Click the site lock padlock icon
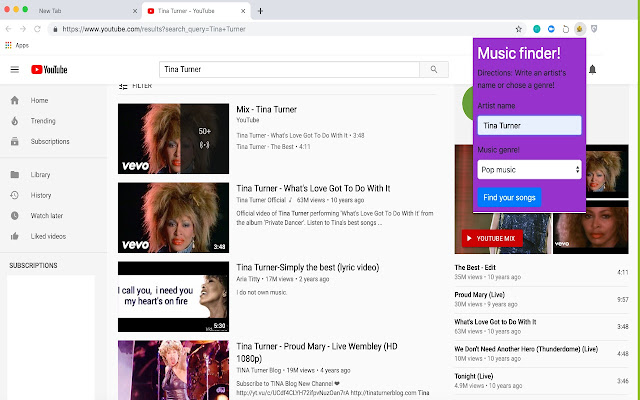This screenshot has height=400, width=640. [x=55, y=29]
